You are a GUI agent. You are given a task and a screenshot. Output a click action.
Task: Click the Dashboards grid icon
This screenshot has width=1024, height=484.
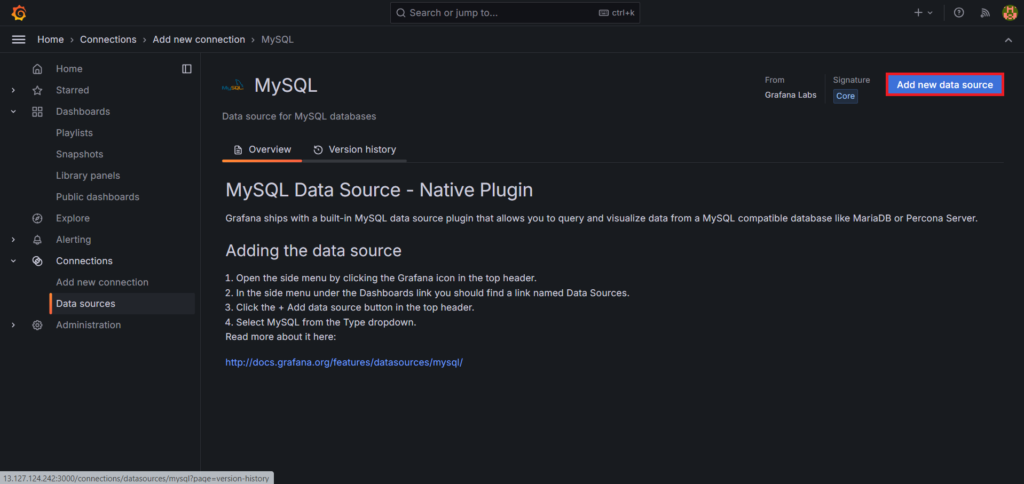click(37, 112)
